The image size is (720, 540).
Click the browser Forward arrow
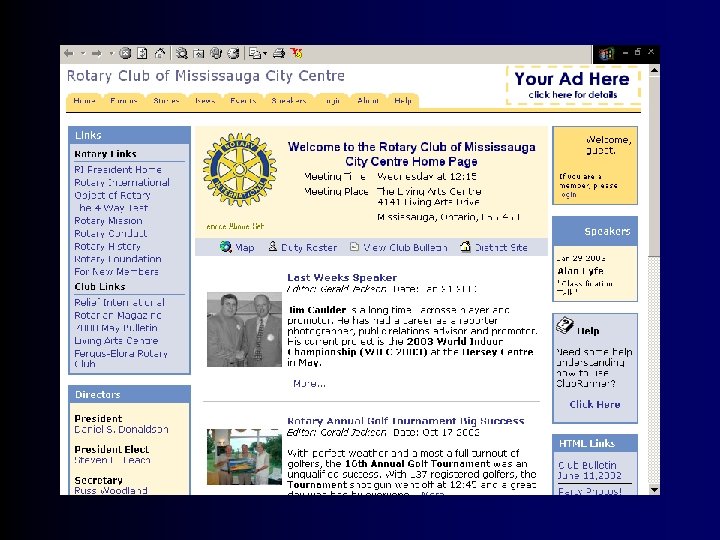coord(96,54)
